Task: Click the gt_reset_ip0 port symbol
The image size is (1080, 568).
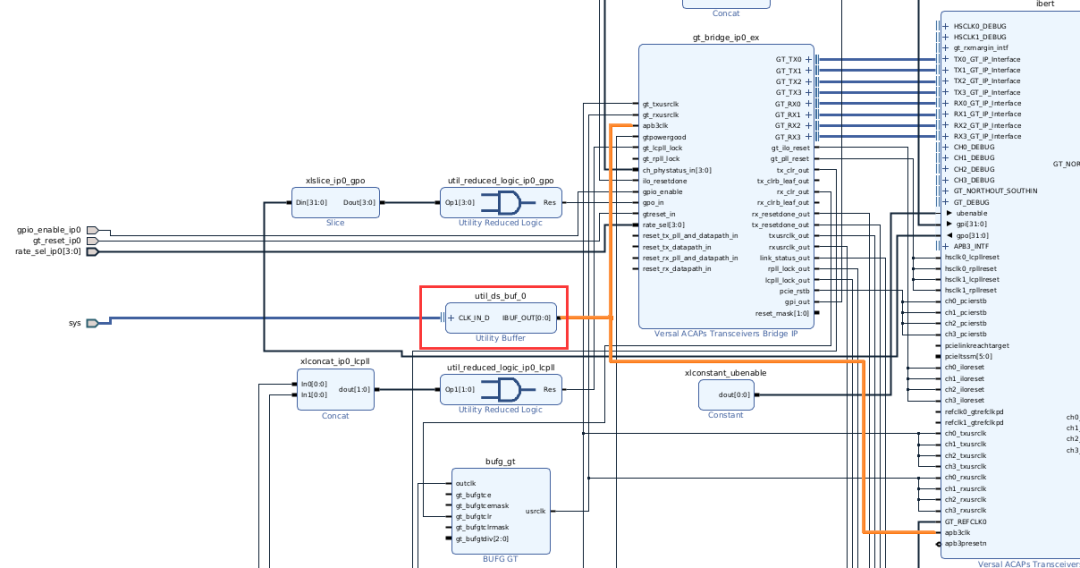Action: click(92, 241)
